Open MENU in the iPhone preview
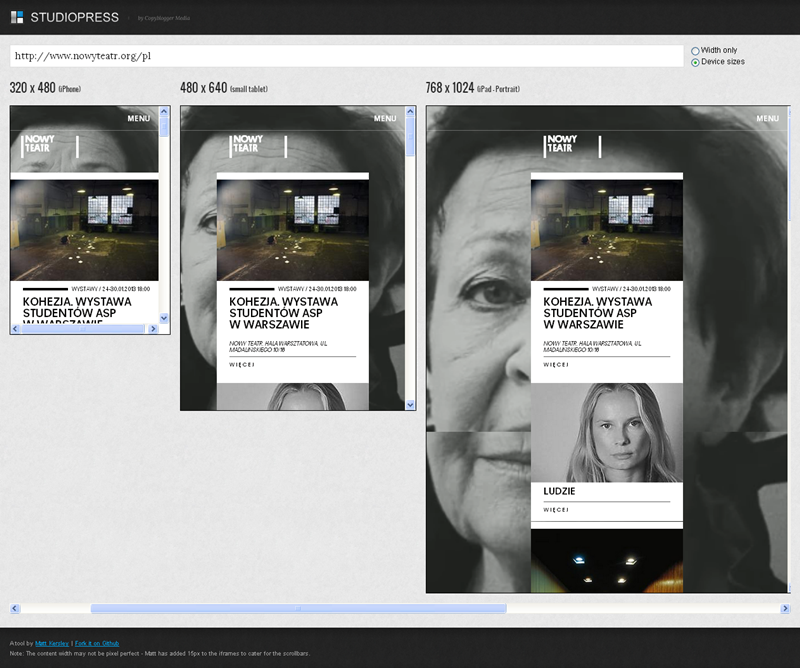This screenshot has height=668, width=800. pyautogui.click(x=139, y=118)
